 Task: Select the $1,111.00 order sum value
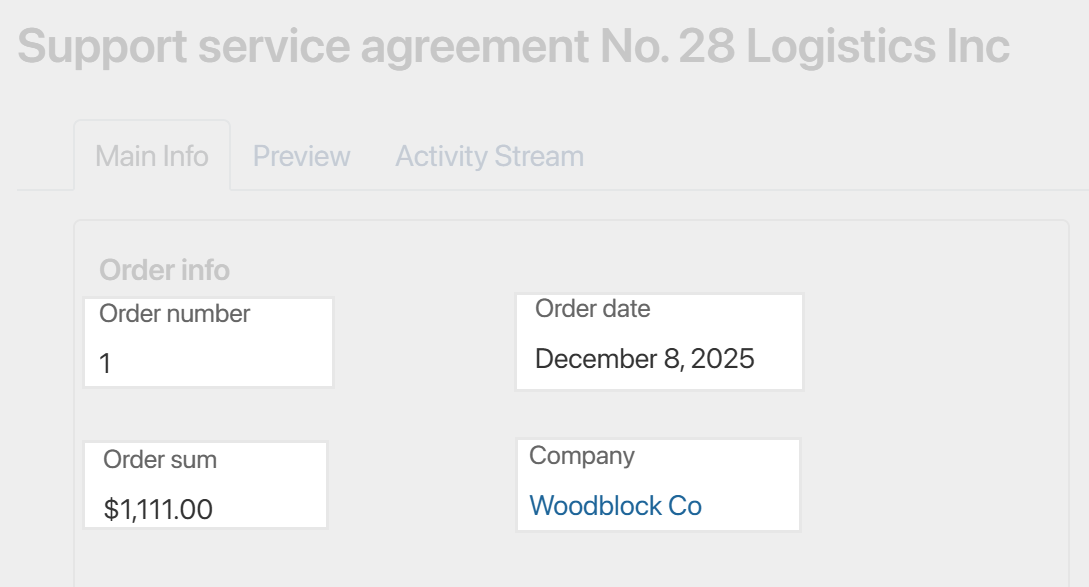(158, 510)
